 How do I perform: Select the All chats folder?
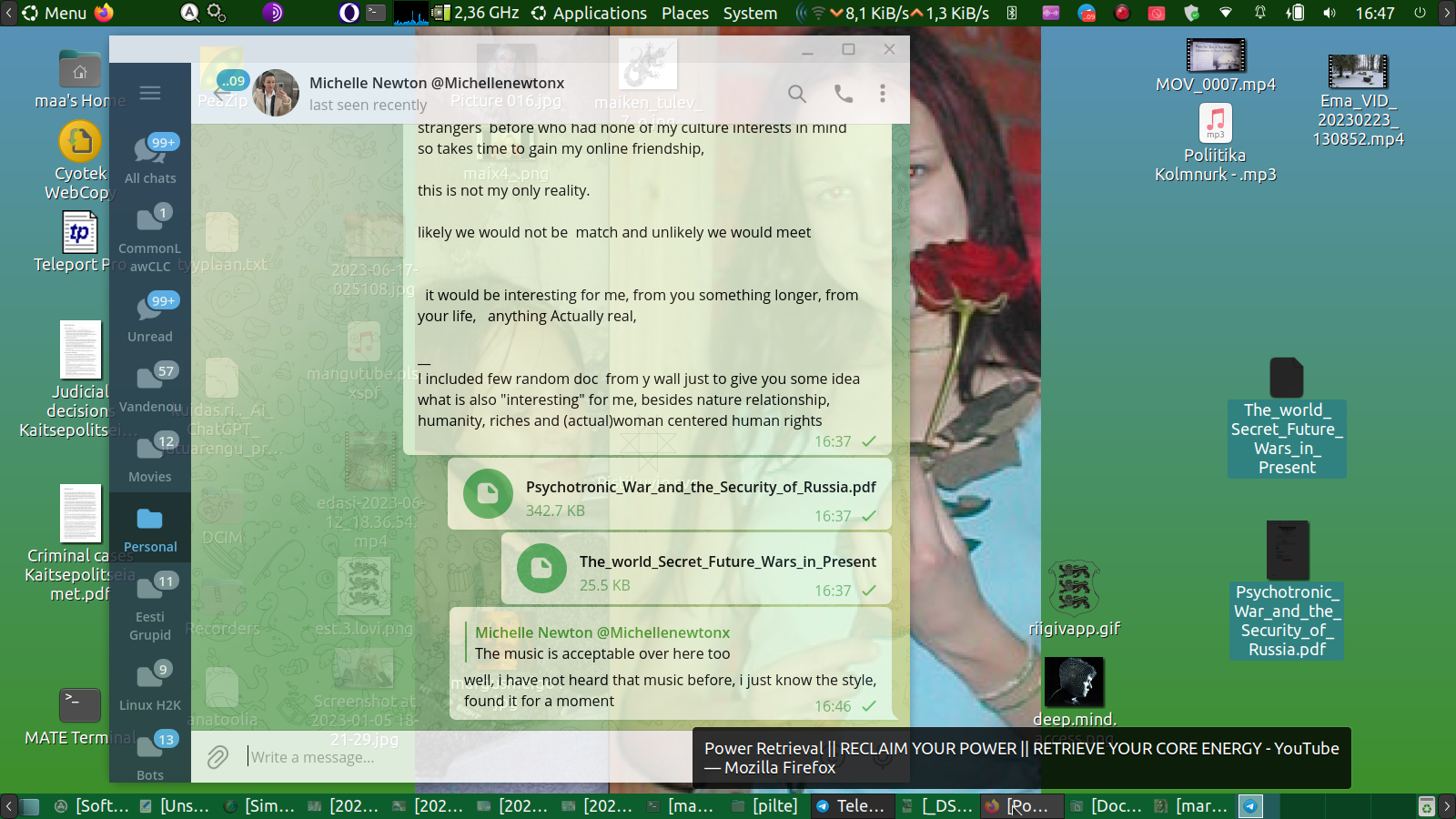150,158
